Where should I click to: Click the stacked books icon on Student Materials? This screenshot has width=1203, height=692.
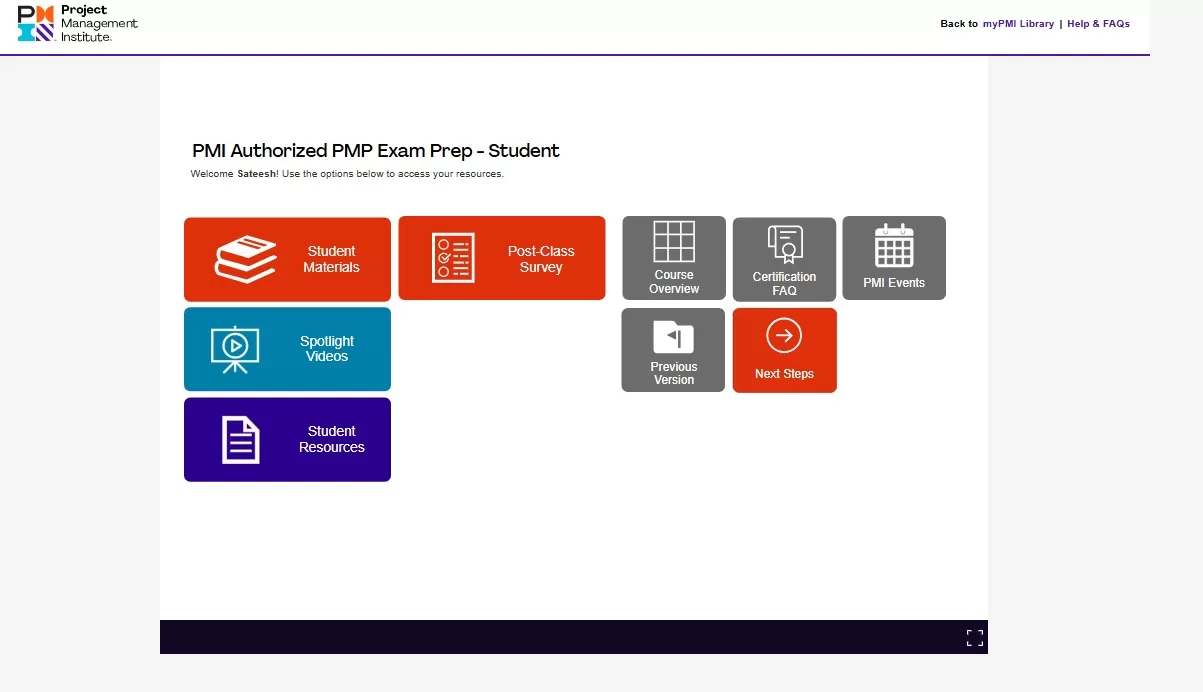tap(246, 259)
